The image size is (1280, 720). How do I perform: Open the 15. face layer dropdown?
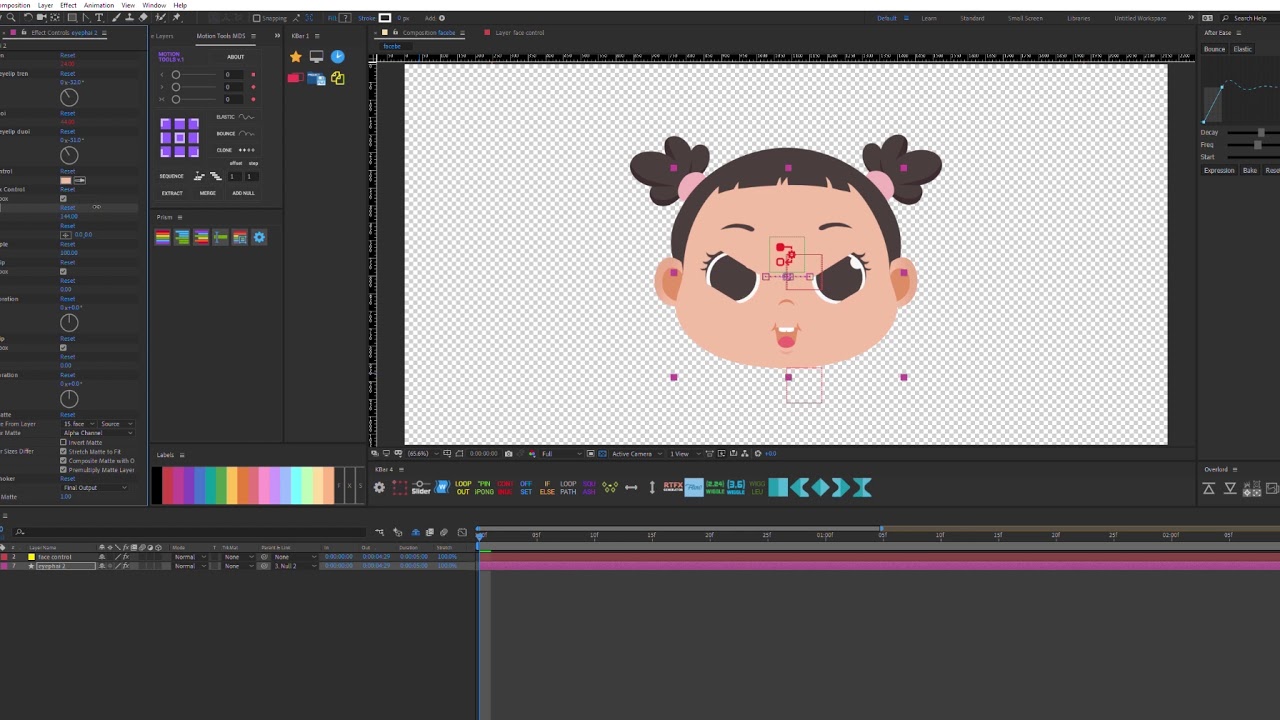[x=79, y=424]
